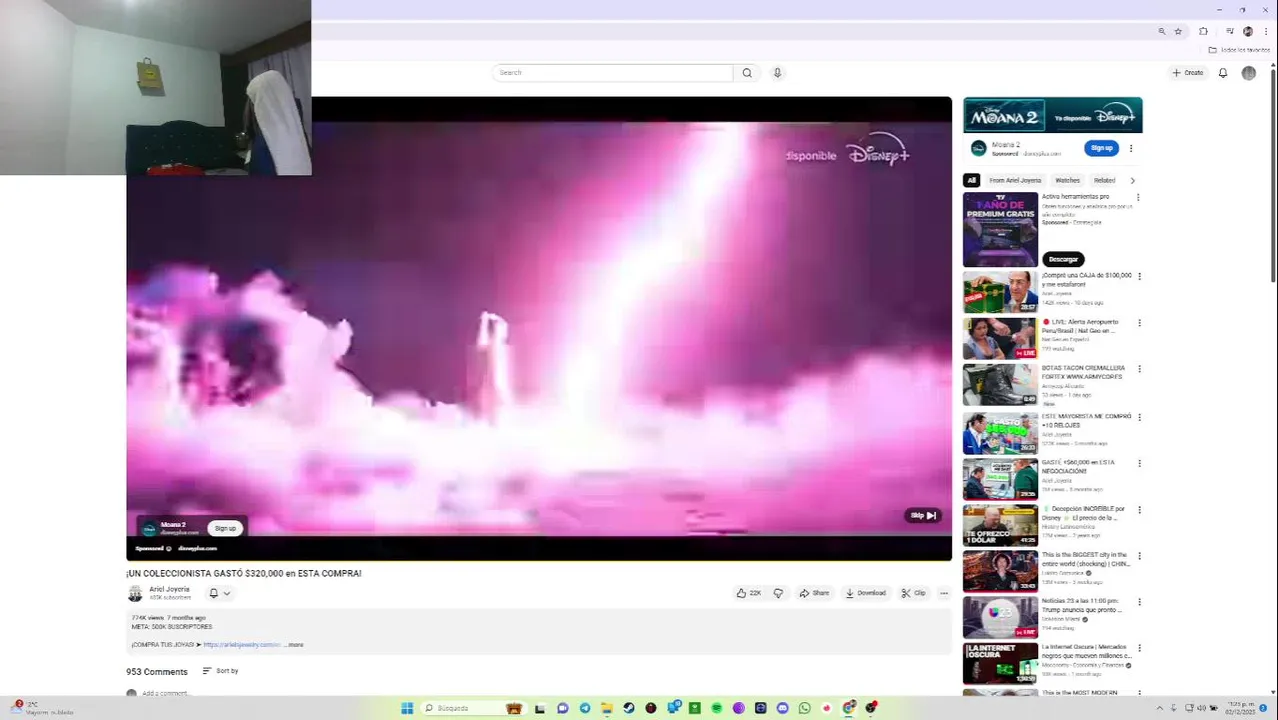Viewport: 1278px width, 720px height.
Task: Open options for BOTAS TACON video
Action: click(x=1138, y=370)
